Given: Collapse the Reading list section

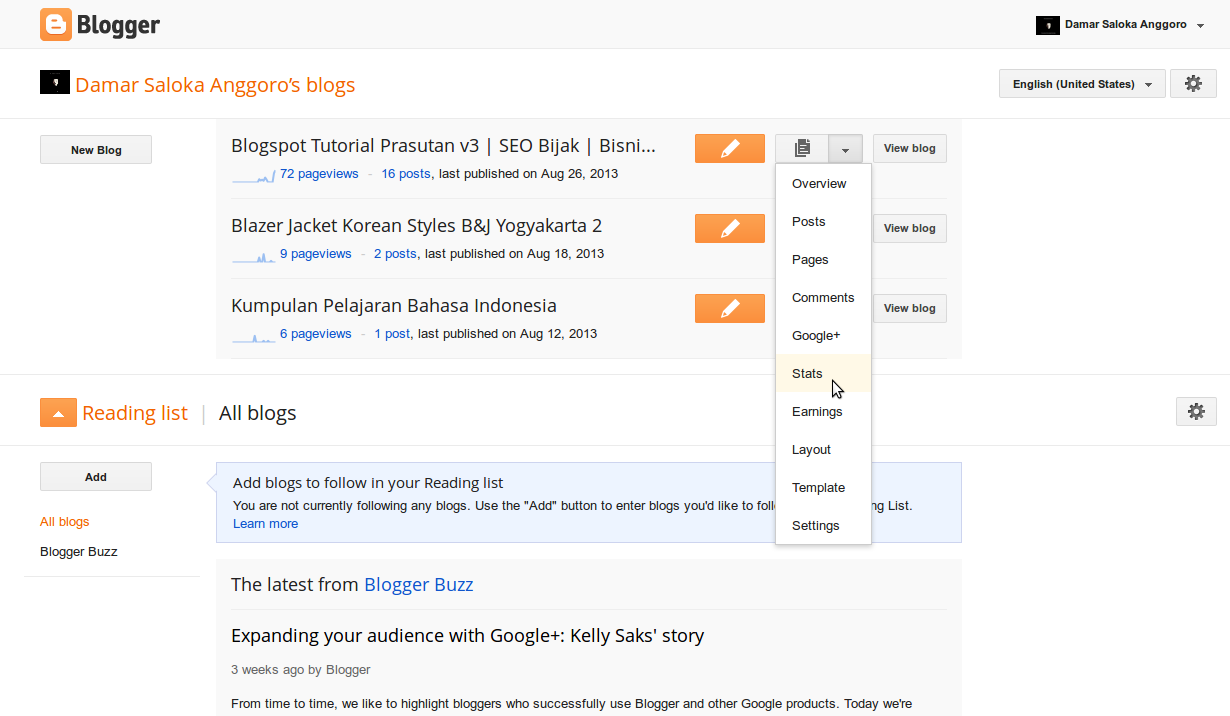Looking at the screenshot, I should 58,411.
